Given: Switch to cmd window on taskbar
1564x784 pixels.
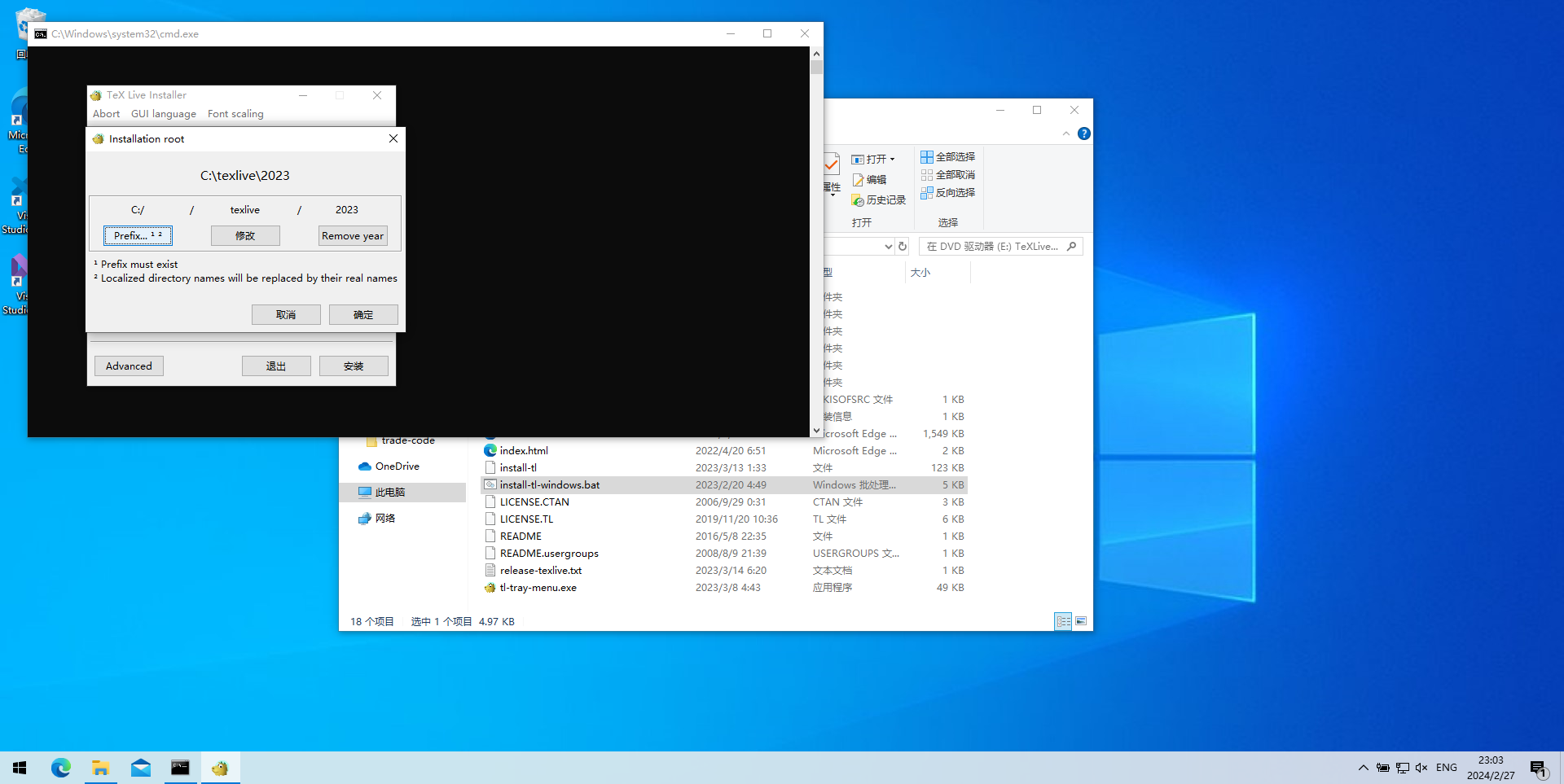Looking at the screenshot, I should coord(180,768).
